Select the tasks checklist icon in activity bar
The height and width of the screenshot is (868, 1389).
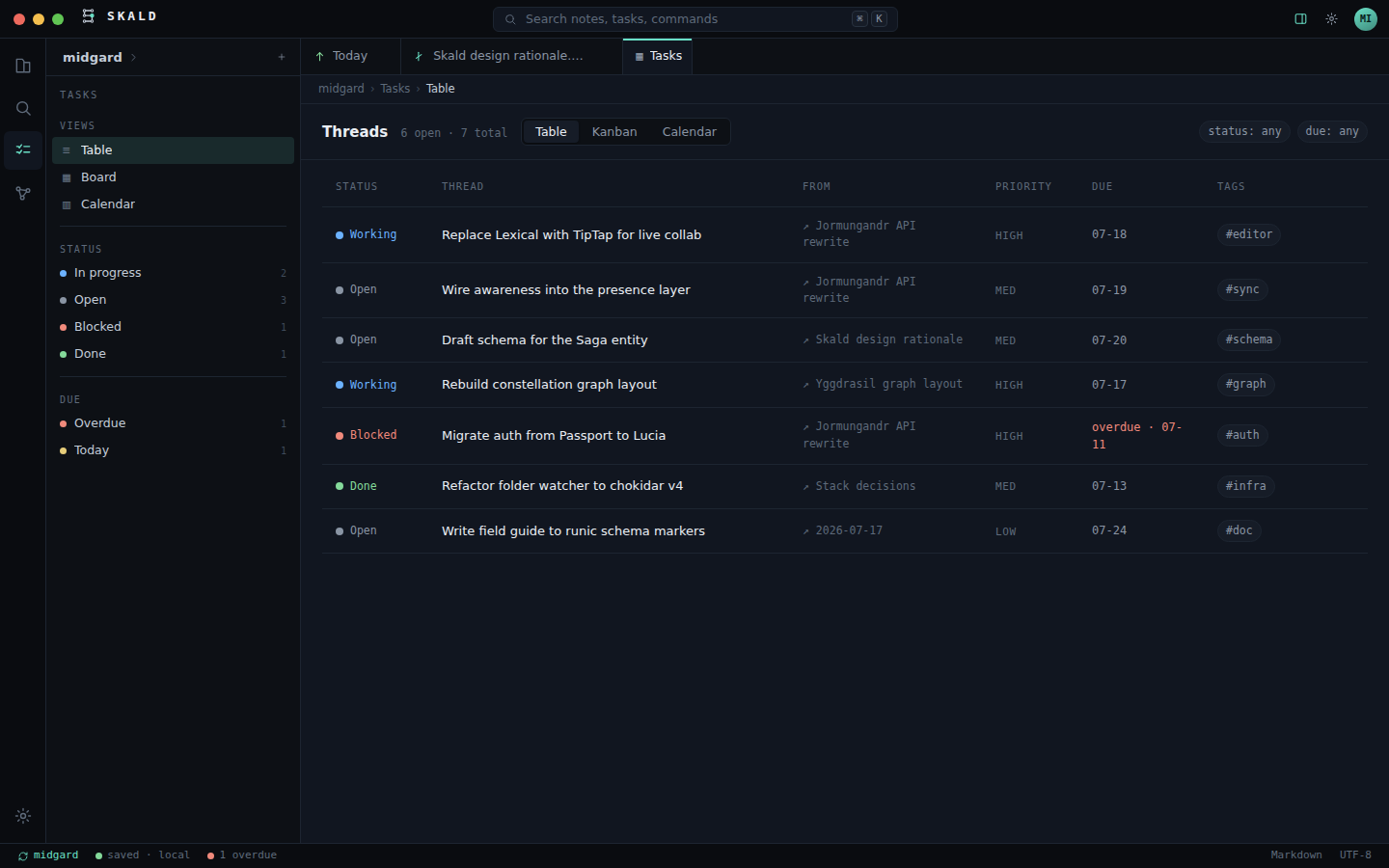(23, 149)
